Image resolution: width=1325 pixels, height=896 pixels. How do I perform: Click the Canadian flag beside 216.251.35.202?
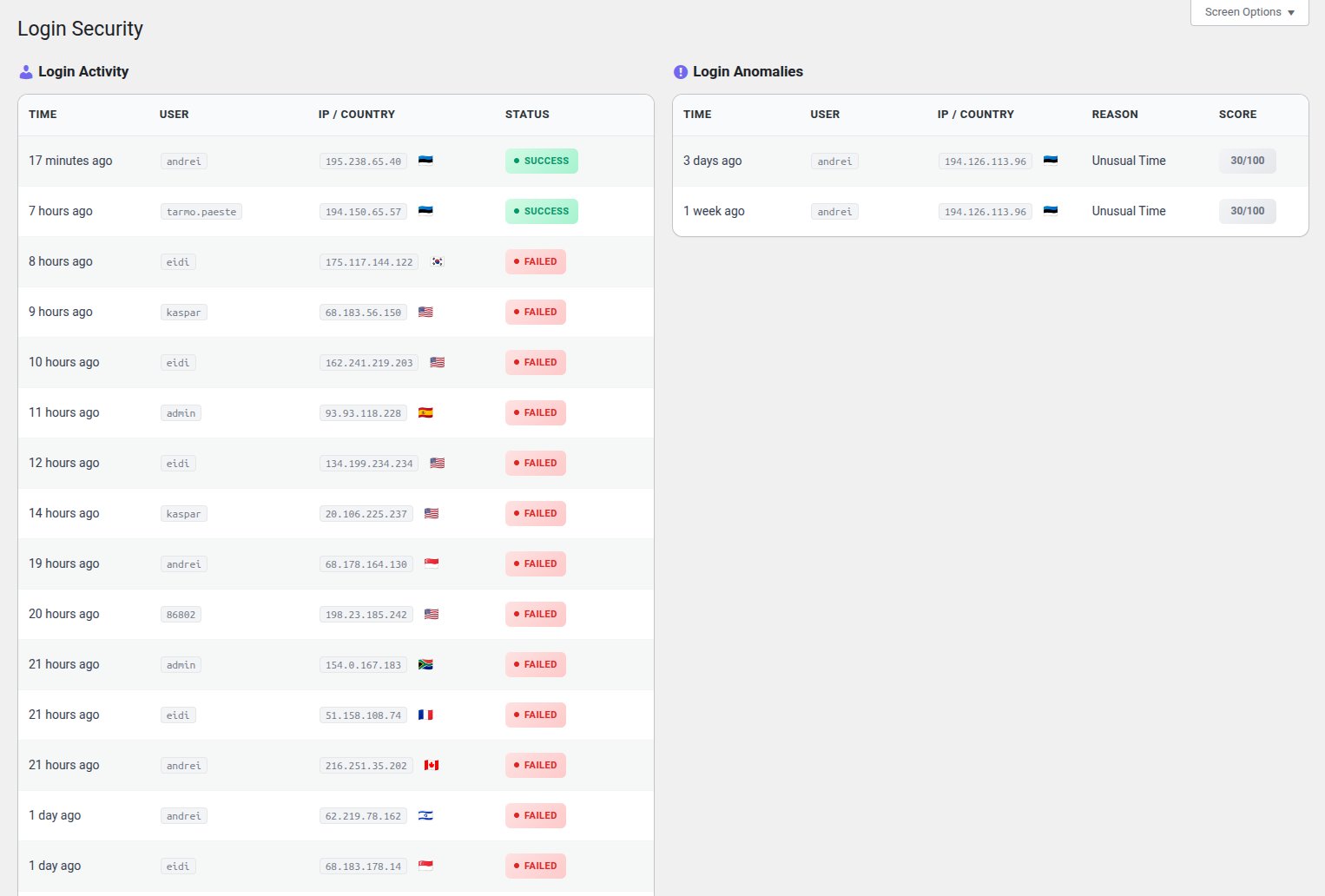click(431, 765)
